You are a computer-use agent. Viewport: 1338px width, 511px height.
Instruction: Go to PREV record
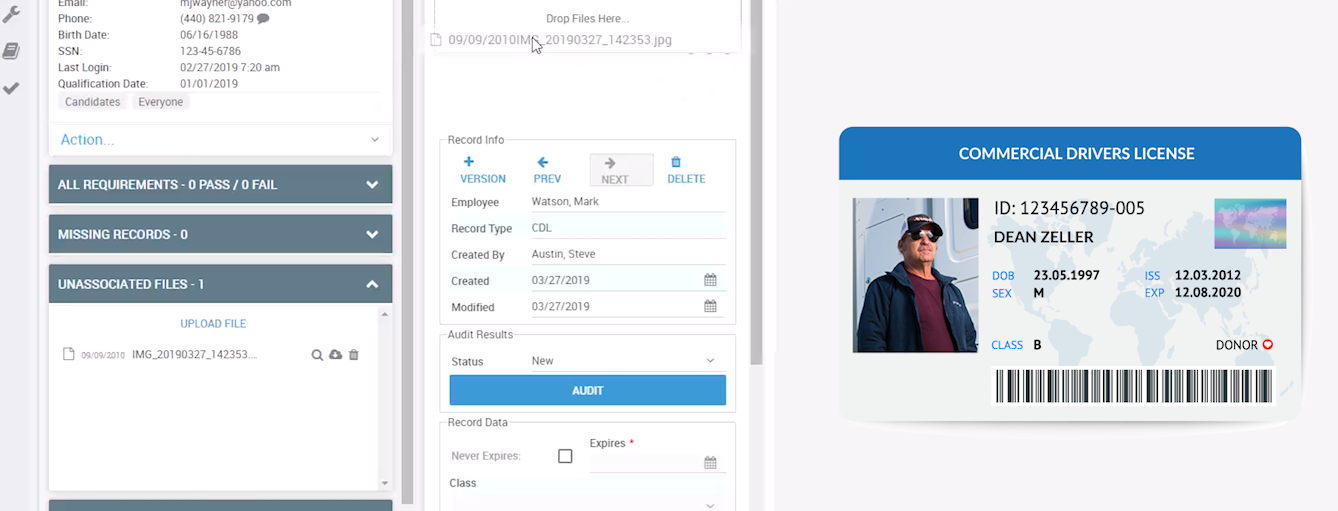coord(547,171)
